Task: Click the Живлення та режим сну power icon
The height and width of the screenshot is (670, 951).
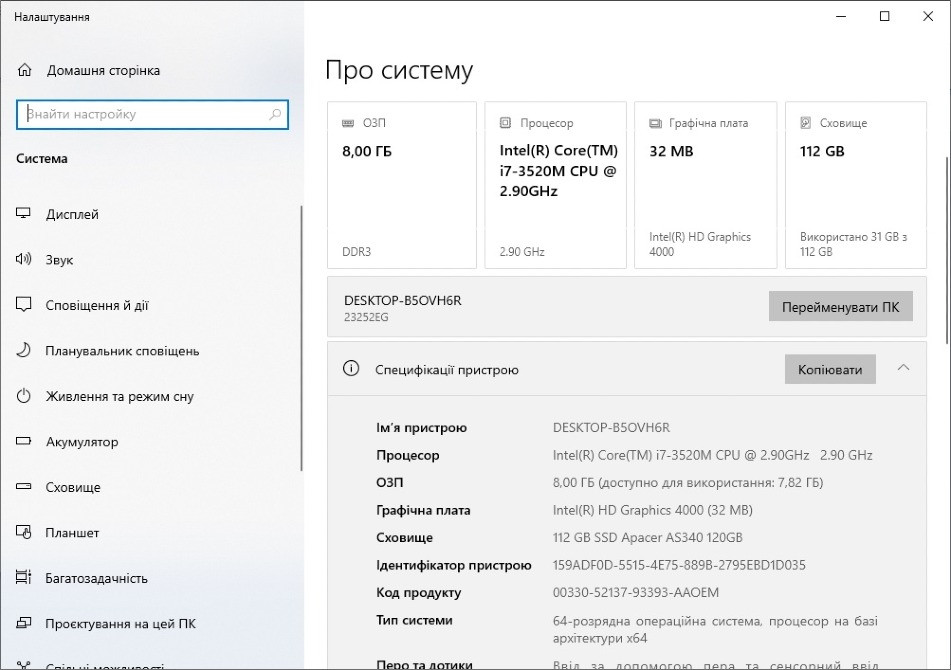Action: [x=23, y=396]
